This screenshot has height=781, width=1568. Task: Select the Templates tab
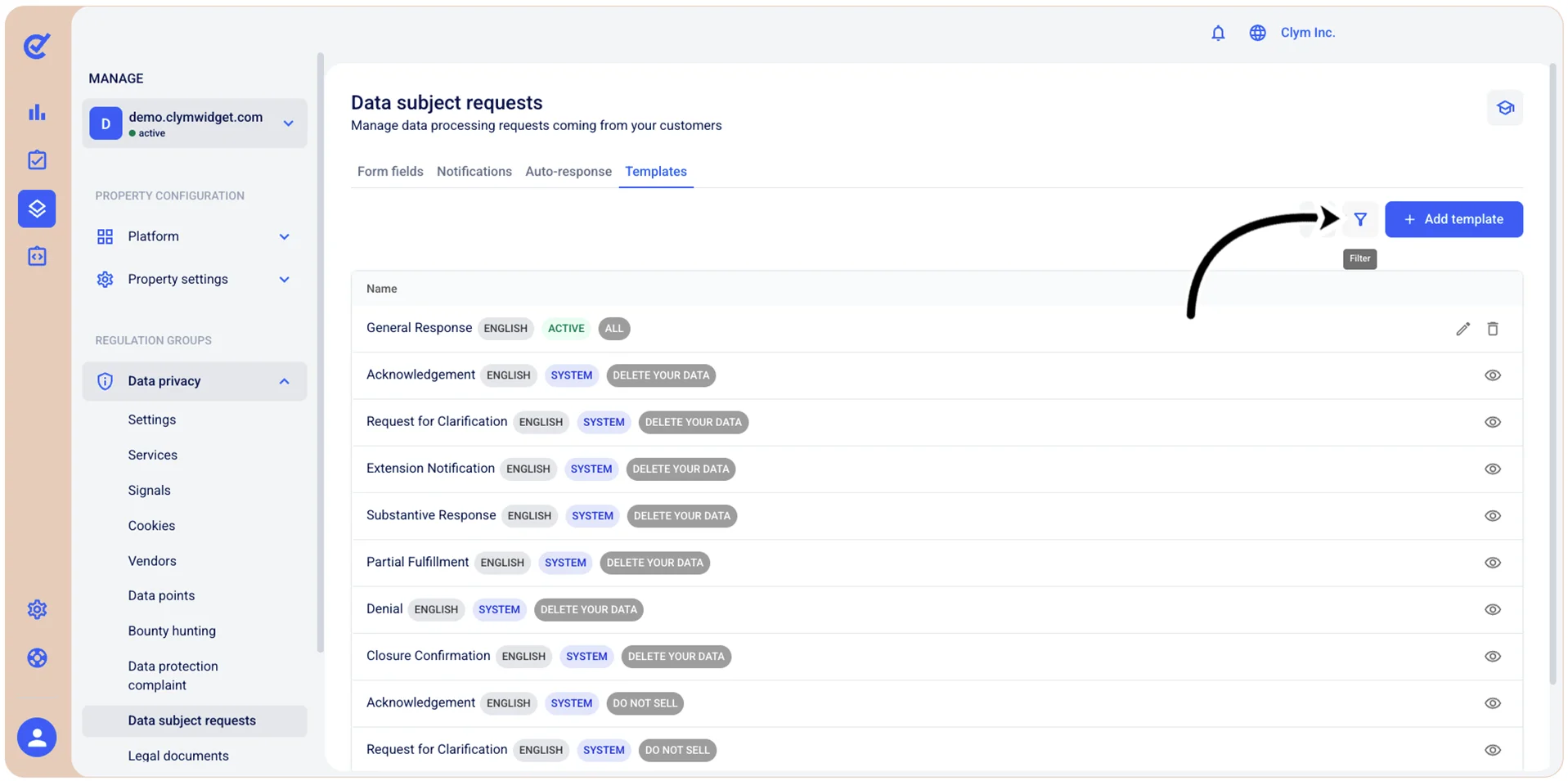click(x=656, y=172)
